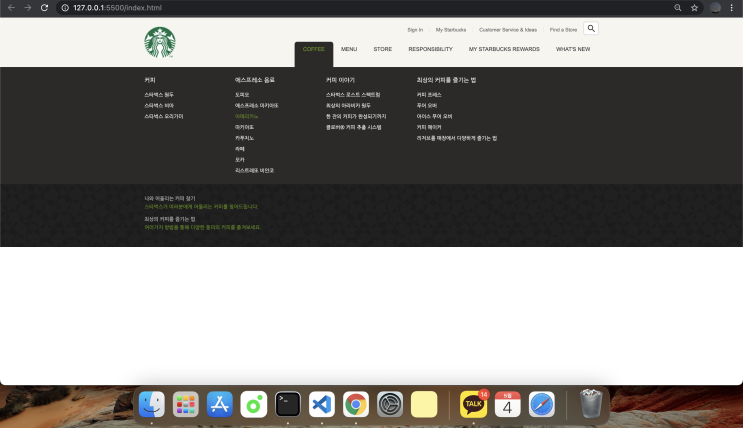The image size is (743, 428).
Task: Open MY STARBUCKS REWARDS navigation item
Action: click(504, 49)
